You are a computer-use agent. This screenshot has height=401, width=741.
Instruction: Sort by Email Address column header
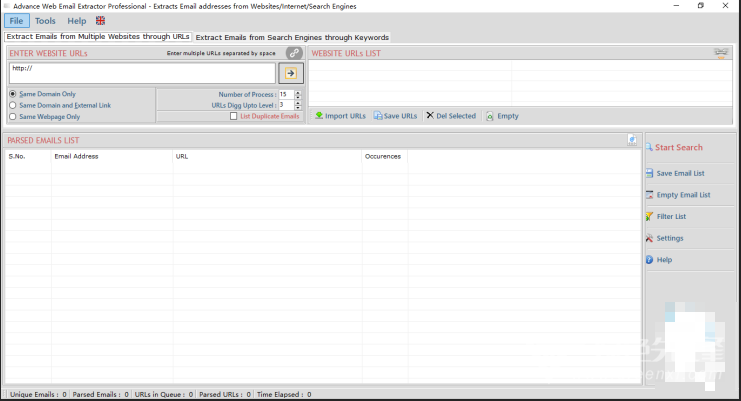[112, 156]
